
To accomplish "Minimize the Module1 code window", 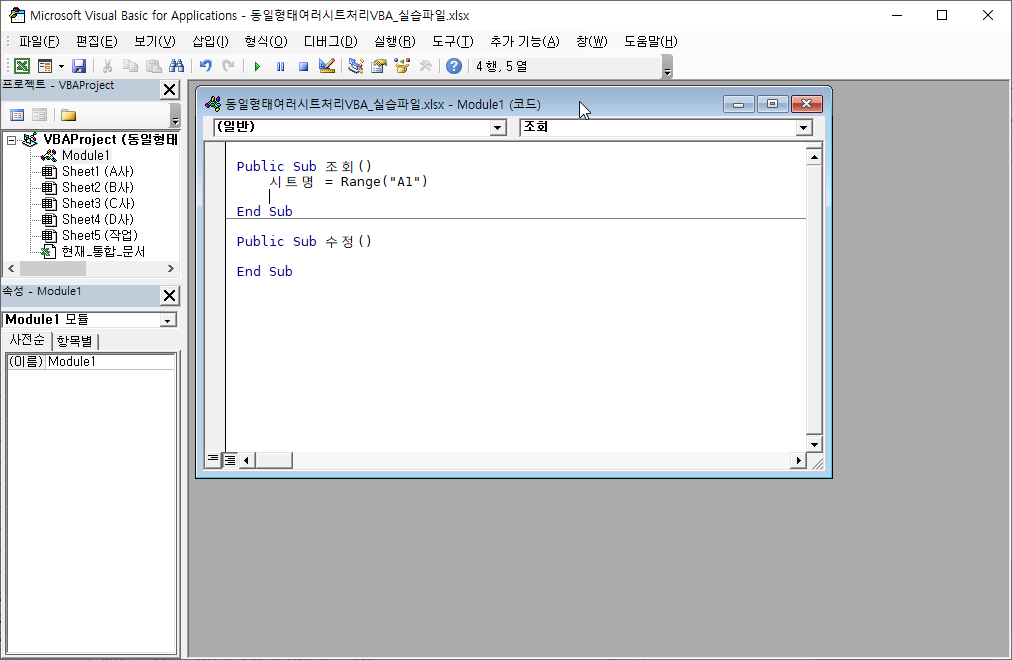I will [738, 104].
